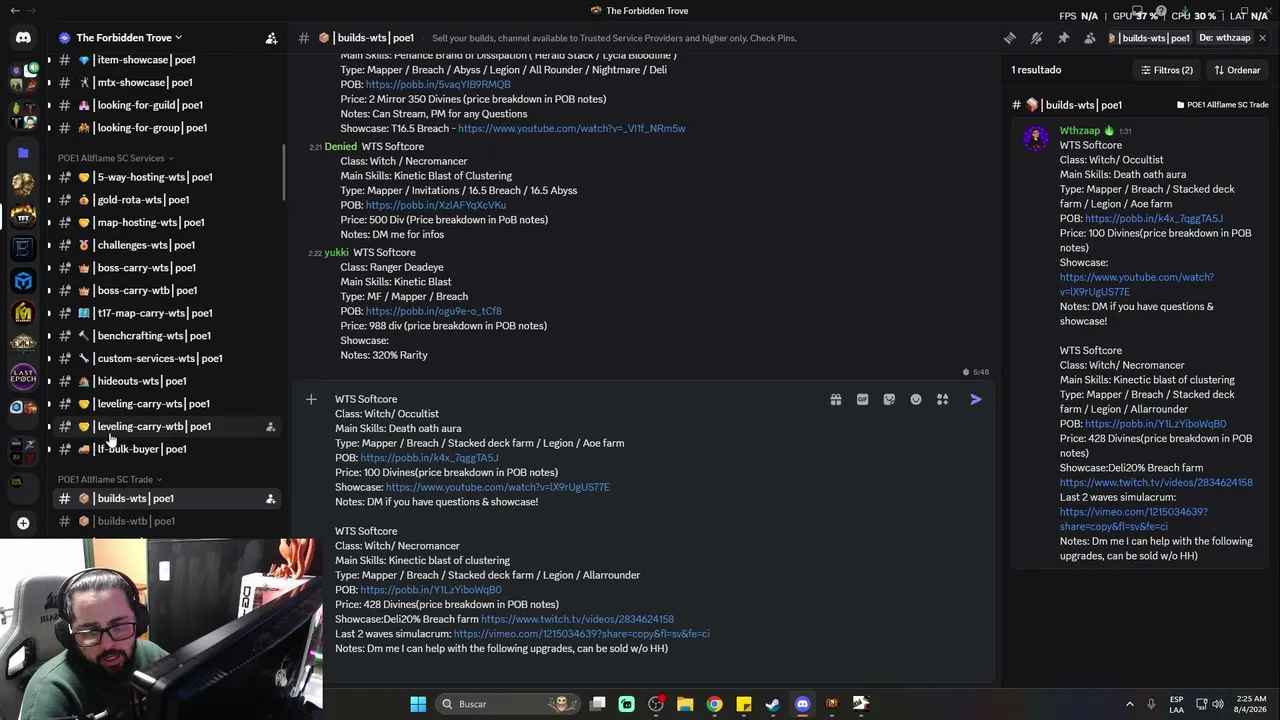The image size is (1280, 720).
Task: Open the microphone indicator in system tray
Action: 1151,704
